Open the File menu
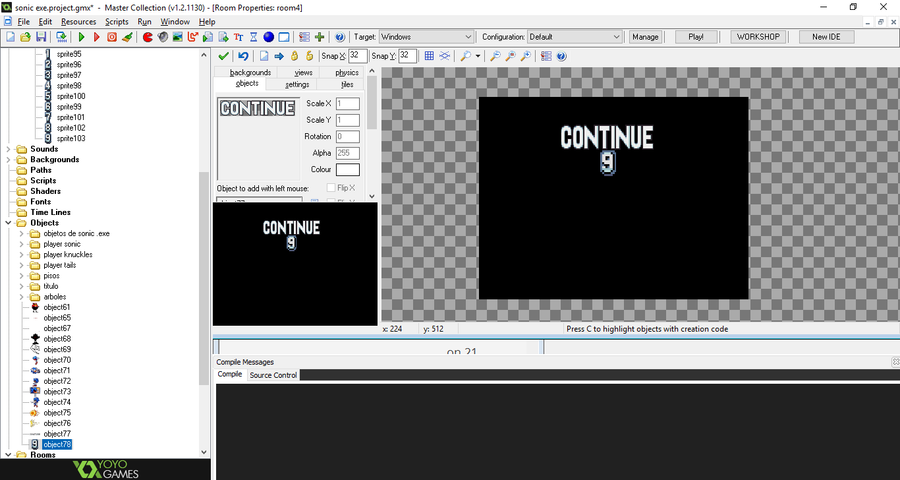The image size is (900, 480). 24,22
